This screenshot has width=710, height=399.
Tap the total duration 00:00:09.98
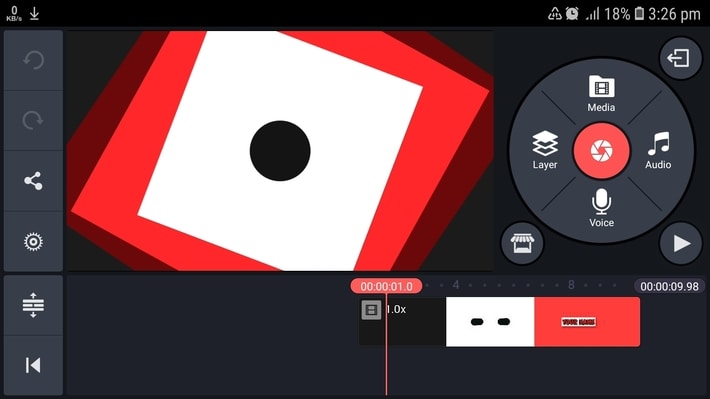[669, 286]
